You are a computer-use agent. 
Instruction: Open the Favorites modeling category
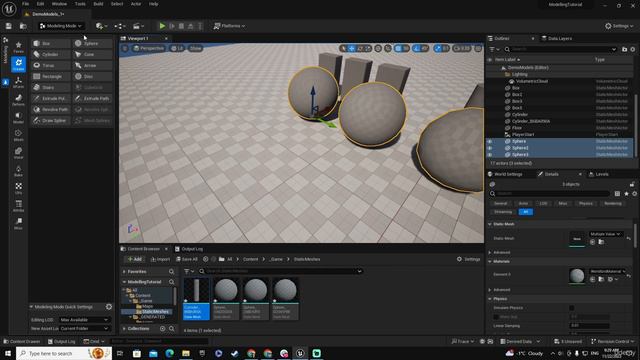[18, 47]
